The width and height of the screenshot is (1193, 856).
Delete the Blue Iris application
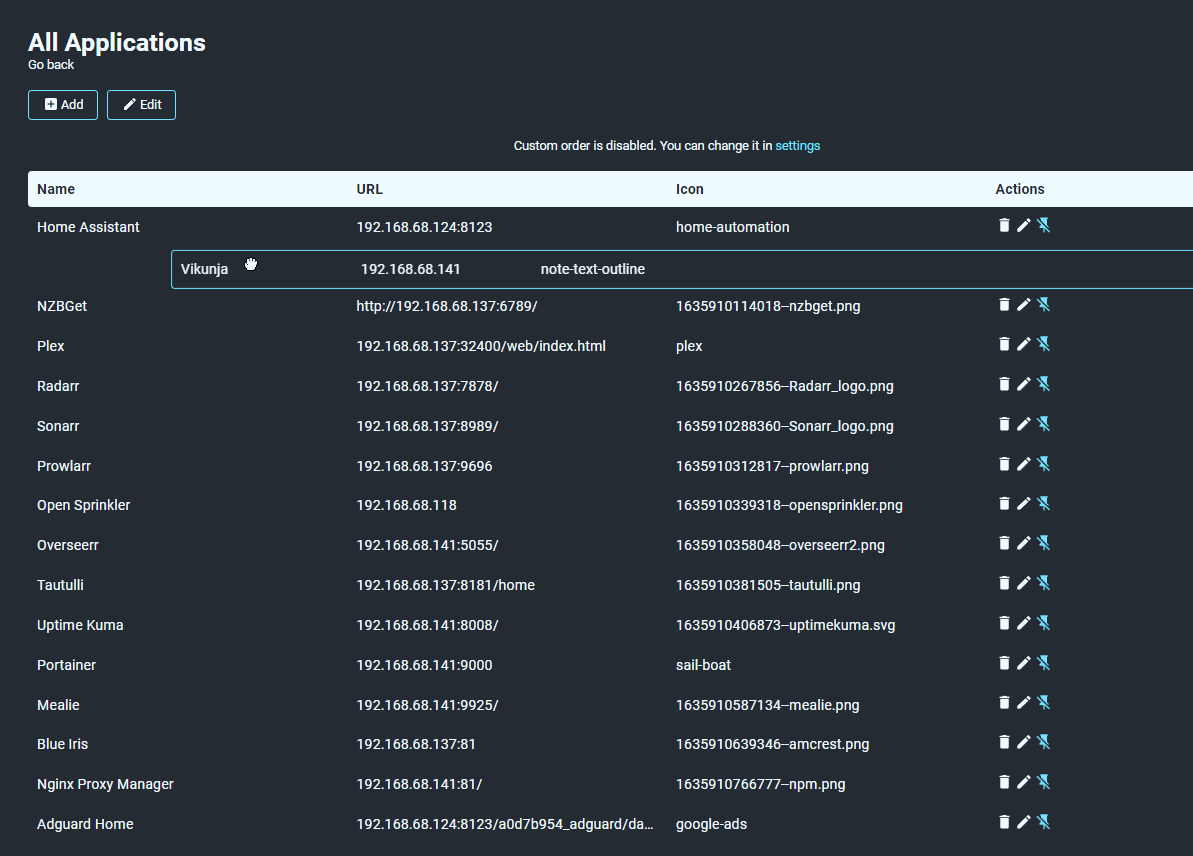pos(1004,743)
